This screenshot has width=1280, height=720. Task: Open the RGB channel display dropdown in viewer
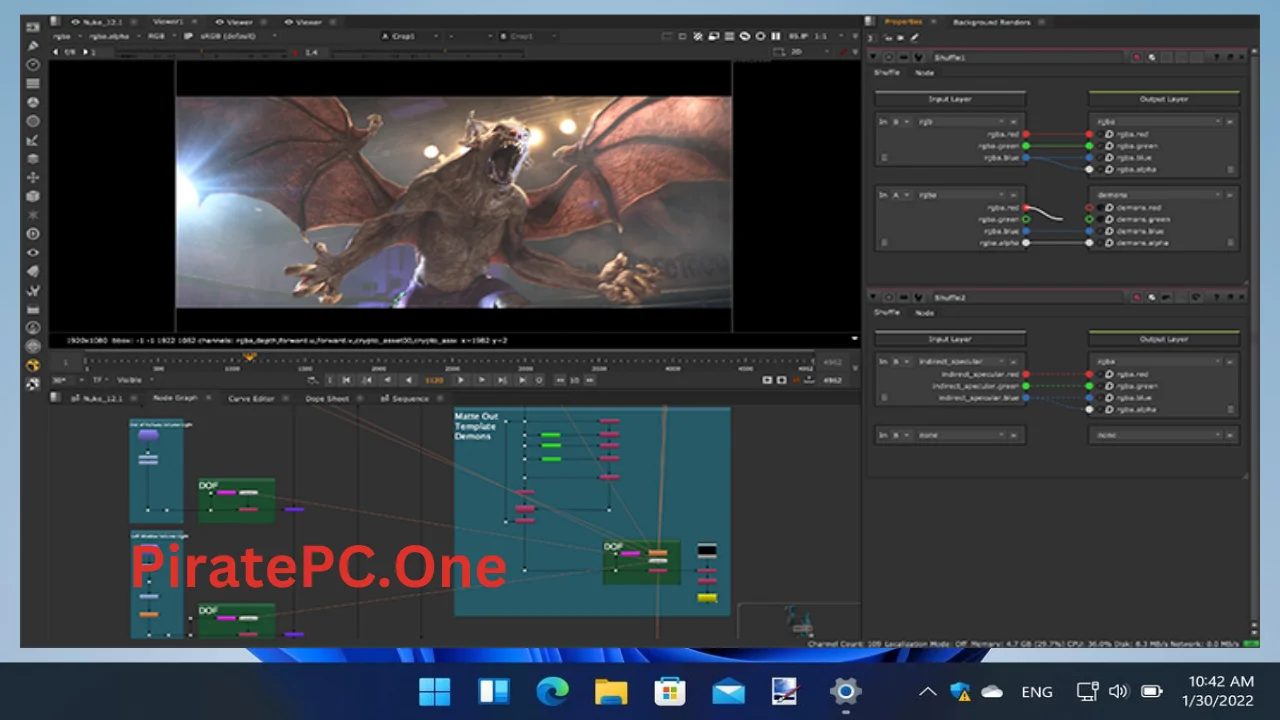tap(160, 36)
